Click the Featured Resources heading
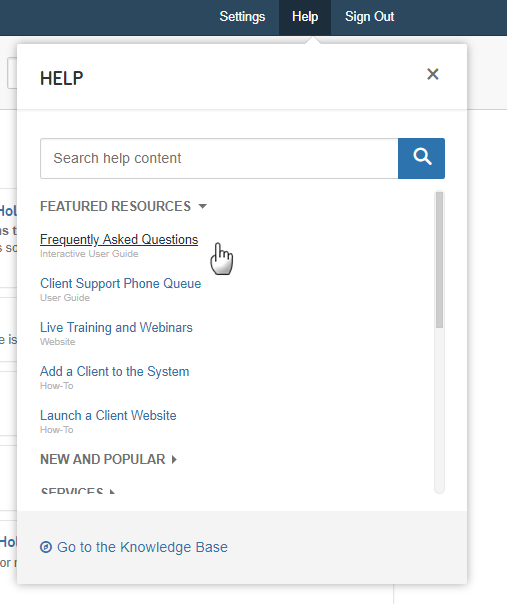507x604 pixels. tap(115, 206)
